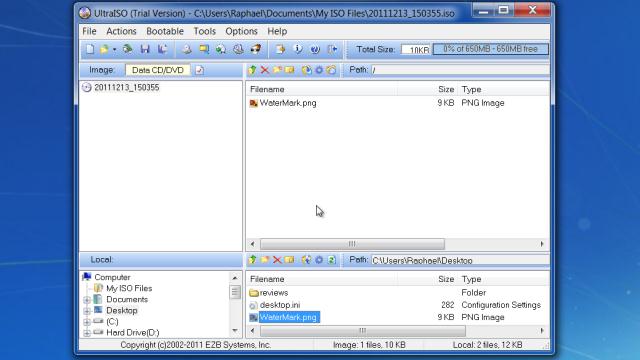Viewport: 640px width, 360px height.
Task: Click the 650MB capacity progress bar
Action: point(490,49)
